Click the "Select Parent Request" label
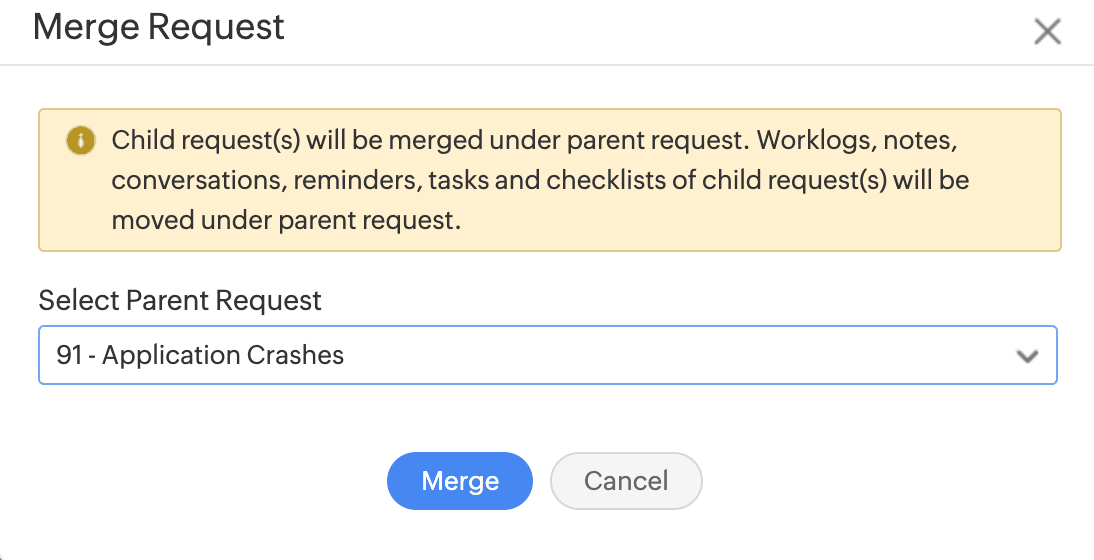Viewport: 1094px width, 560px height. coord(180,300)
